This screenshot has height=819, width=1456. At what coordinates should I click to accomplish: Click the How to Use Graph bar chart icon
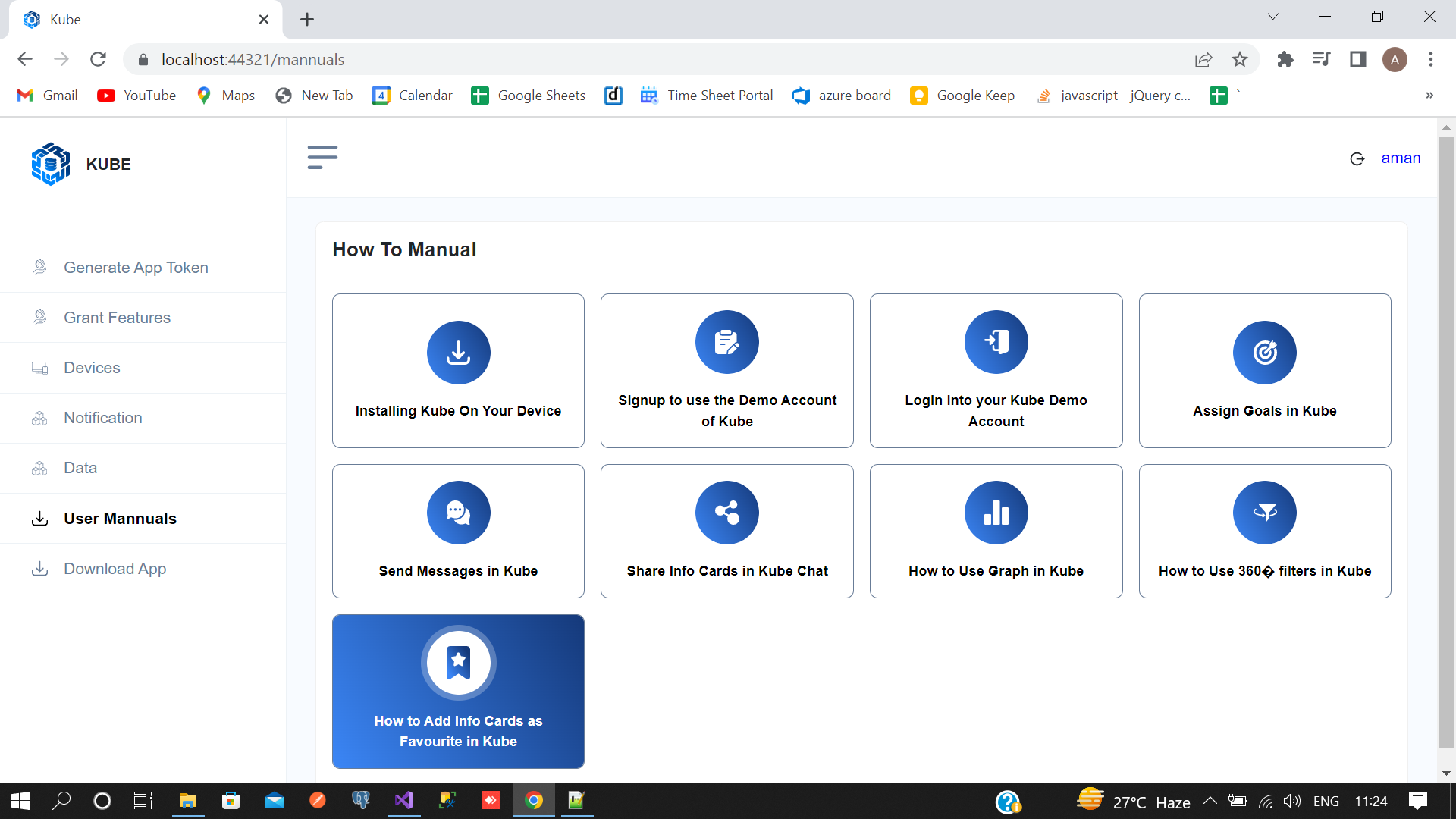coord(996,513)
